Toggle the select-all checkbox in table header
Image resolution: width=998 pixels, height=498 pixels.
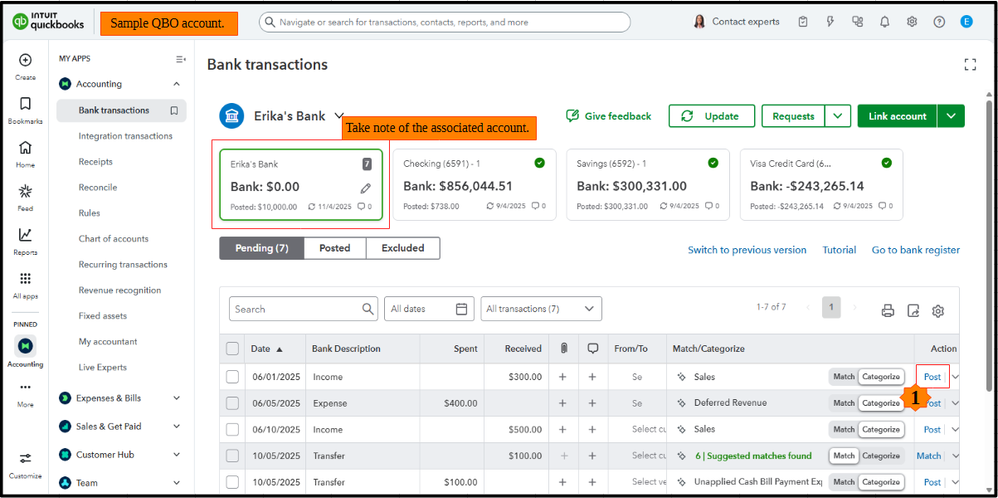(233, 349)
